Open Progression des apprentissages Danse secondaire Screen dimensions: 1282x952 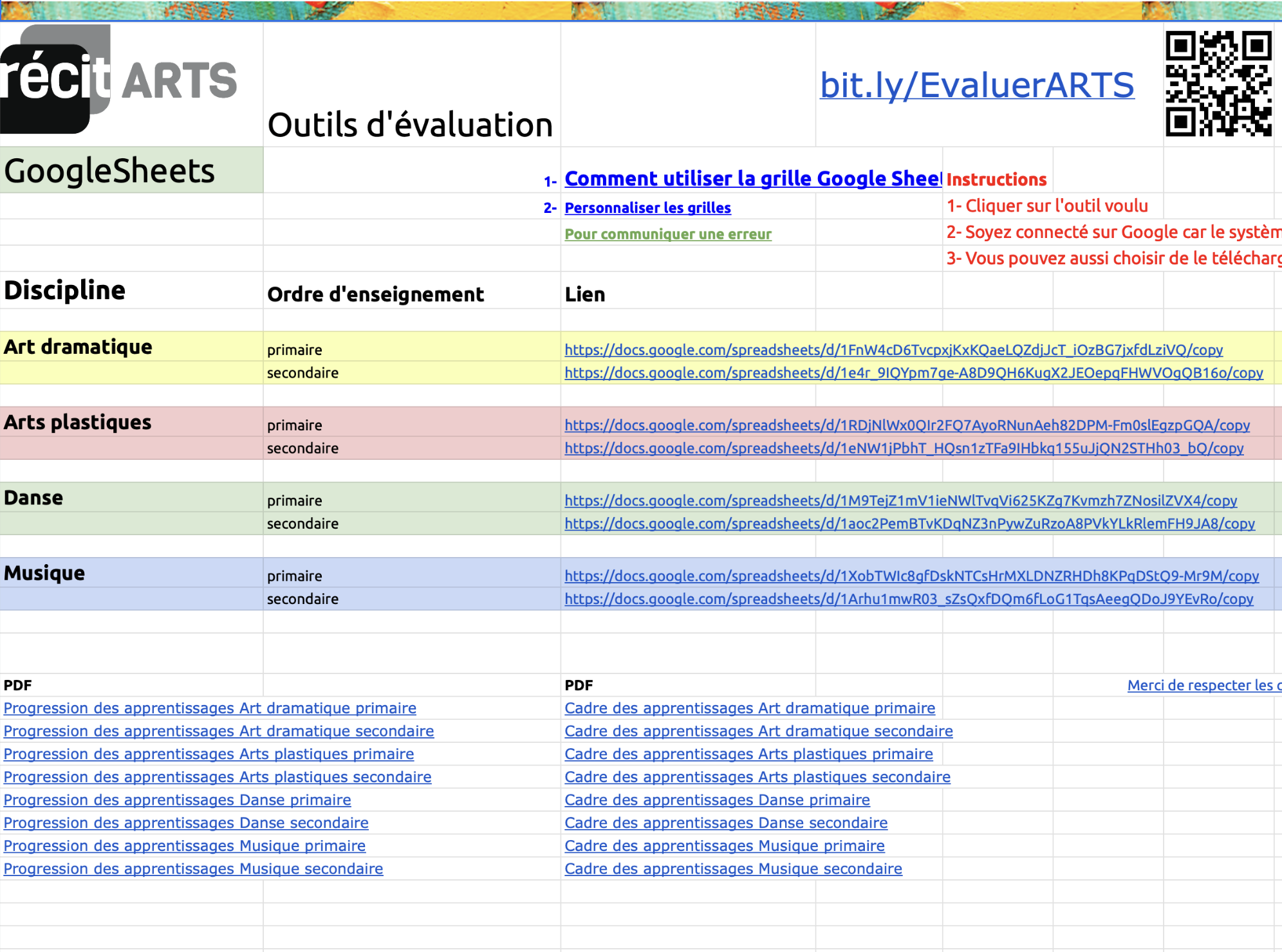(x=186, y=823)
